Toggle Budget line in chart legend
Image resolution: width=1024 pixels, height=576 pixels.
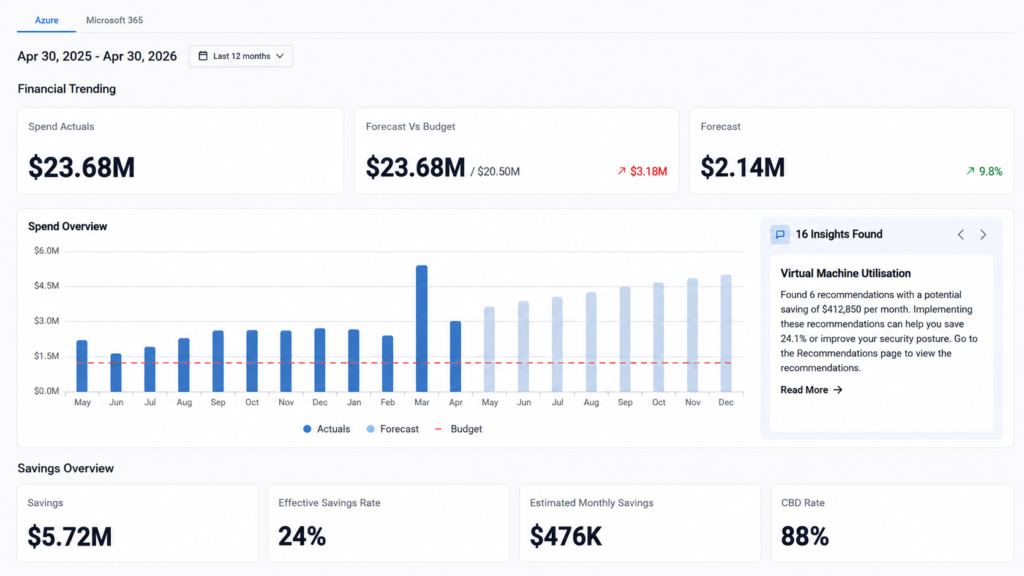pos(458,429)
